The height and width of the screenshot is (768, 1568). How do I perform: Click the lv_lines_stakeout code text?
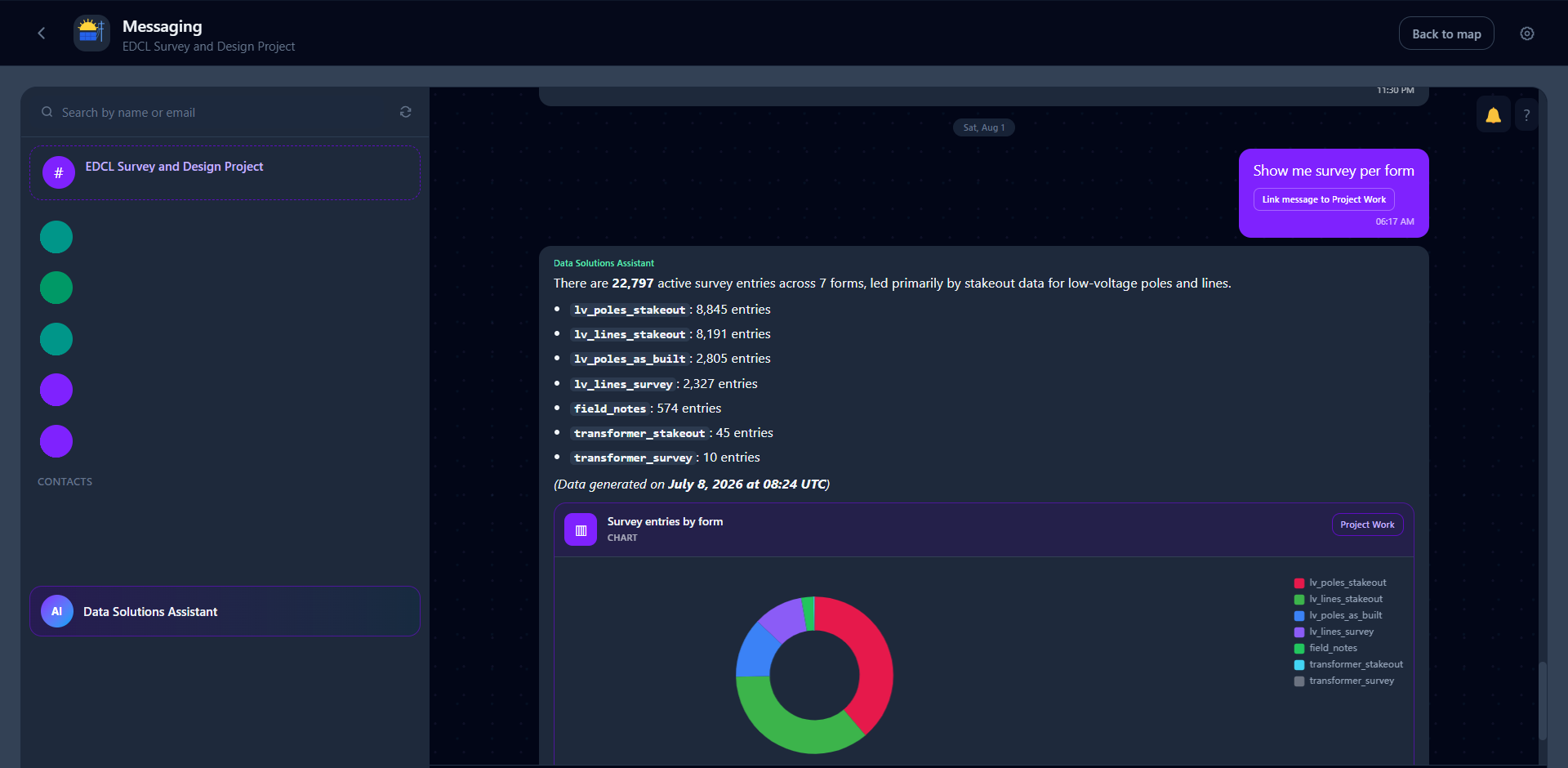pyautogui.click(x=629, y=334)
